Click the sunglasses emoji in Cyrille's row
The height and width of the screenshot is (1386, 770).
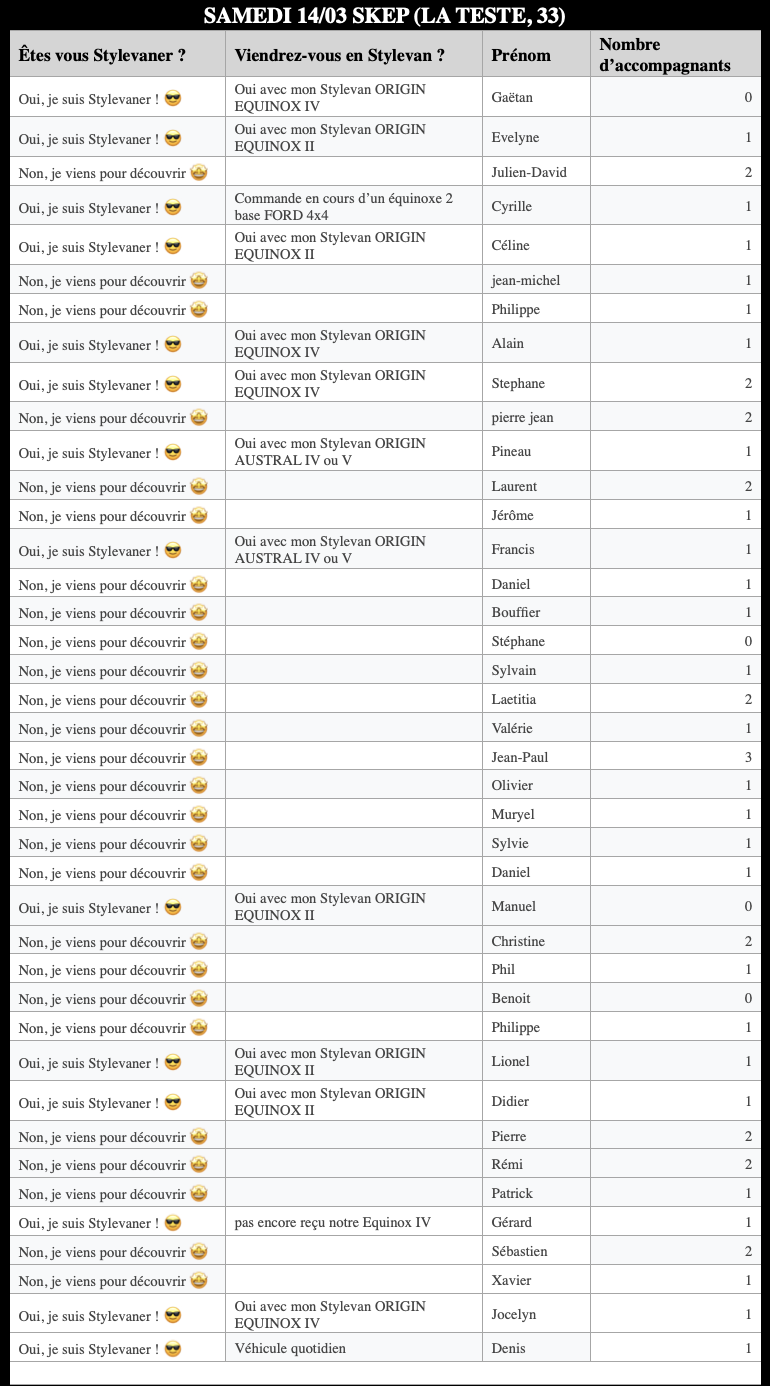click(x=173, y=208)
